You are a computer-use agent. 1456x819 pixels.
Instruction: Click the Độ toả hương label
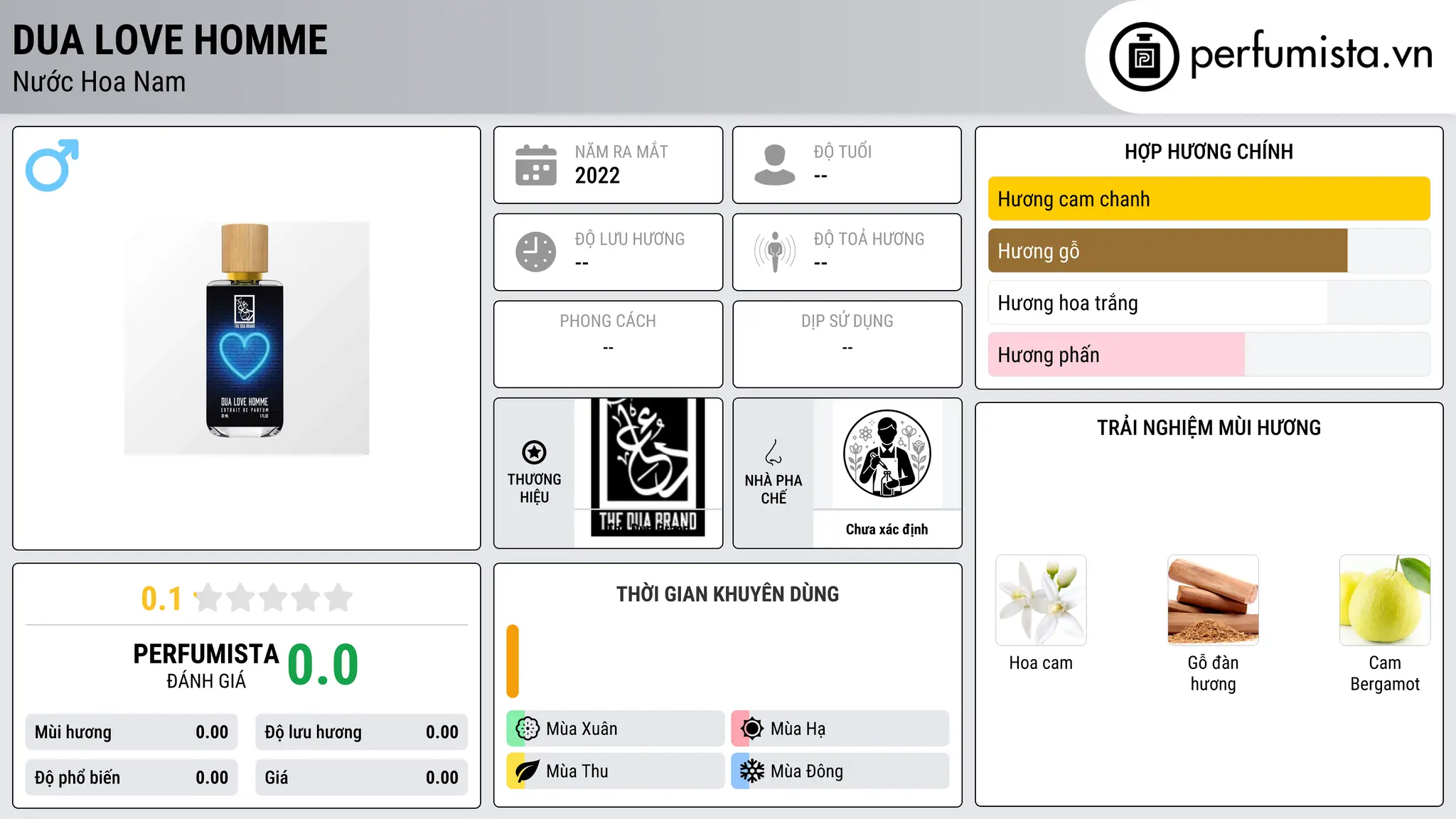pos(869,239)
